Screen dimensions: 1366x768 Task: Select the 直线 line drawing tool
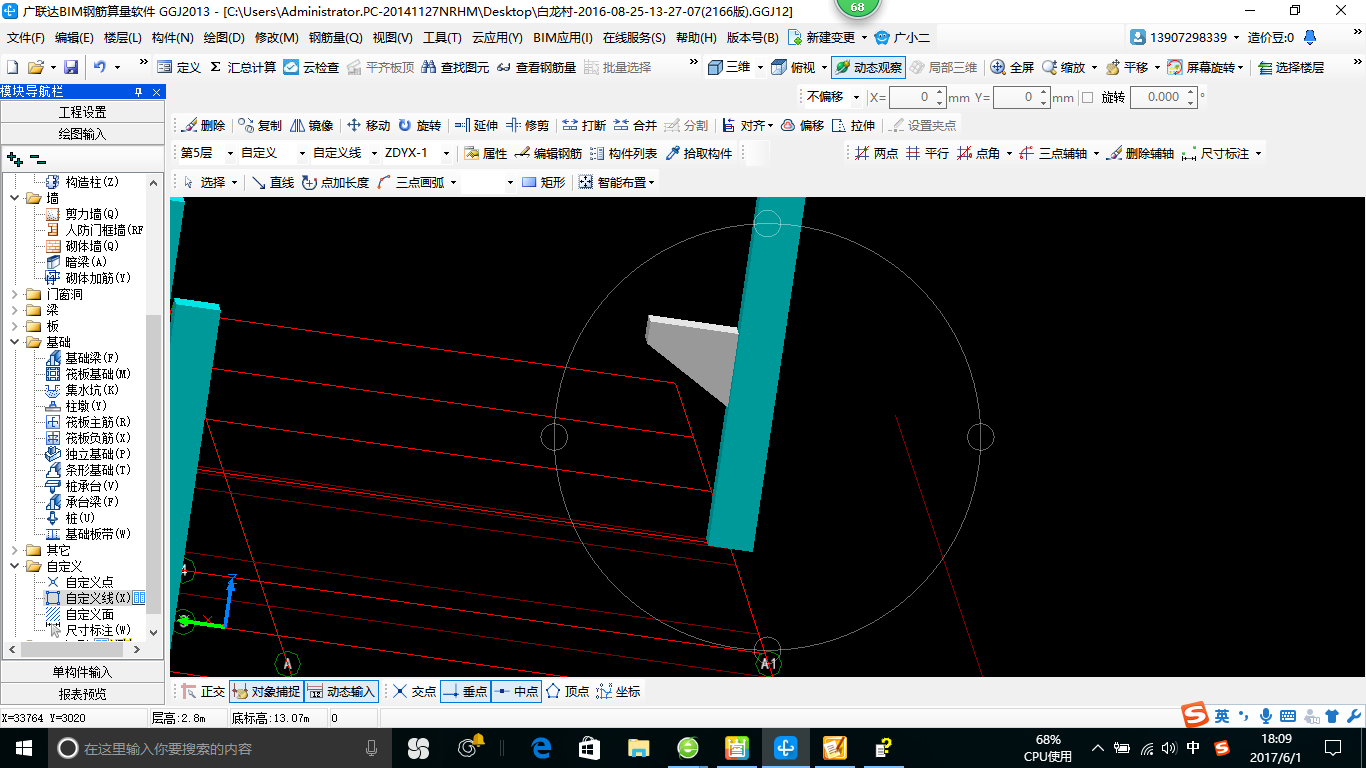tap(273, 182)
